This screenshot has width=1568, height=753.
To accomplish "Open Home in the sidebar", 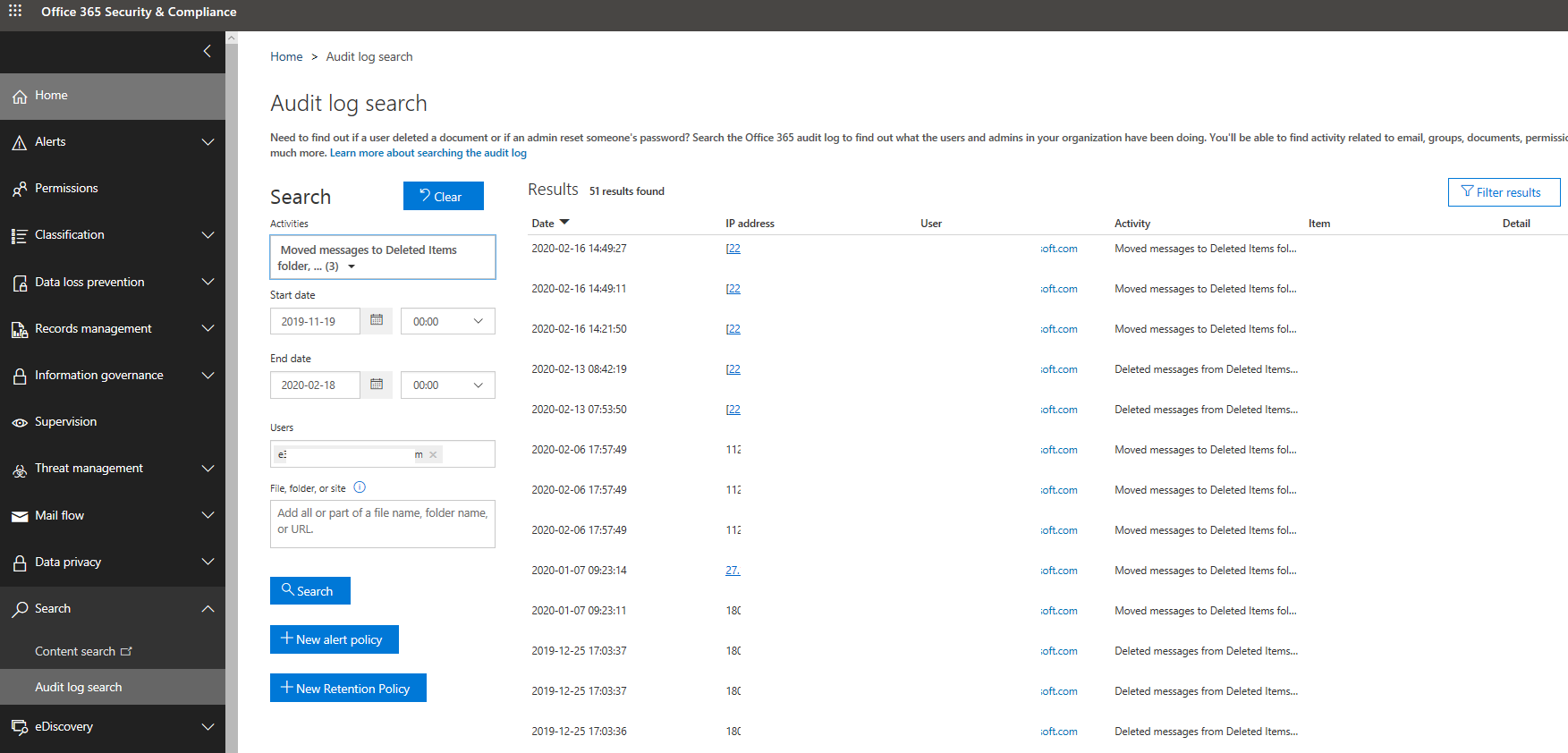I will [113, 97].
